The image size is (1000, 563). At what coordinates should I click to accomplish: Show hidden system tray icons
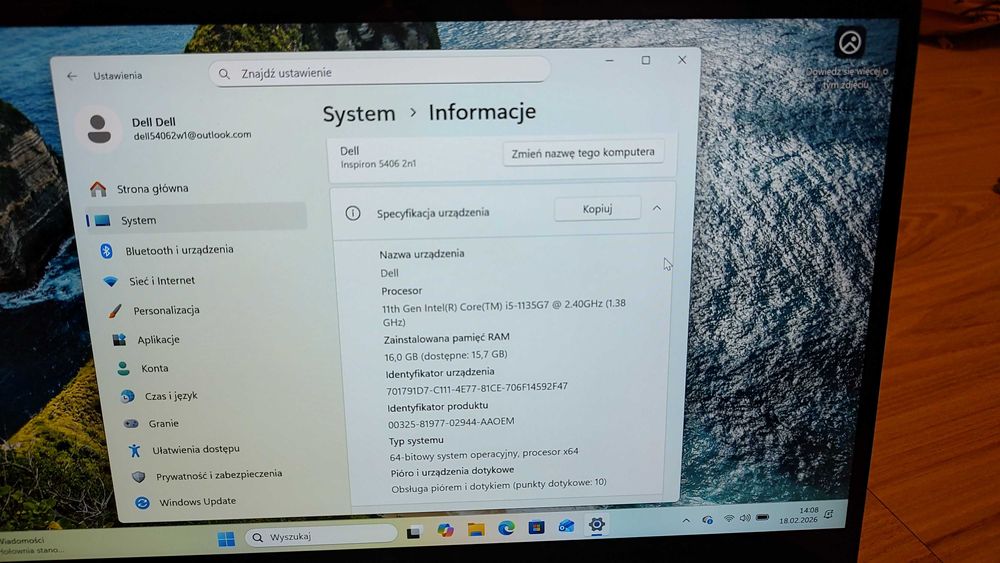point(686,520)
